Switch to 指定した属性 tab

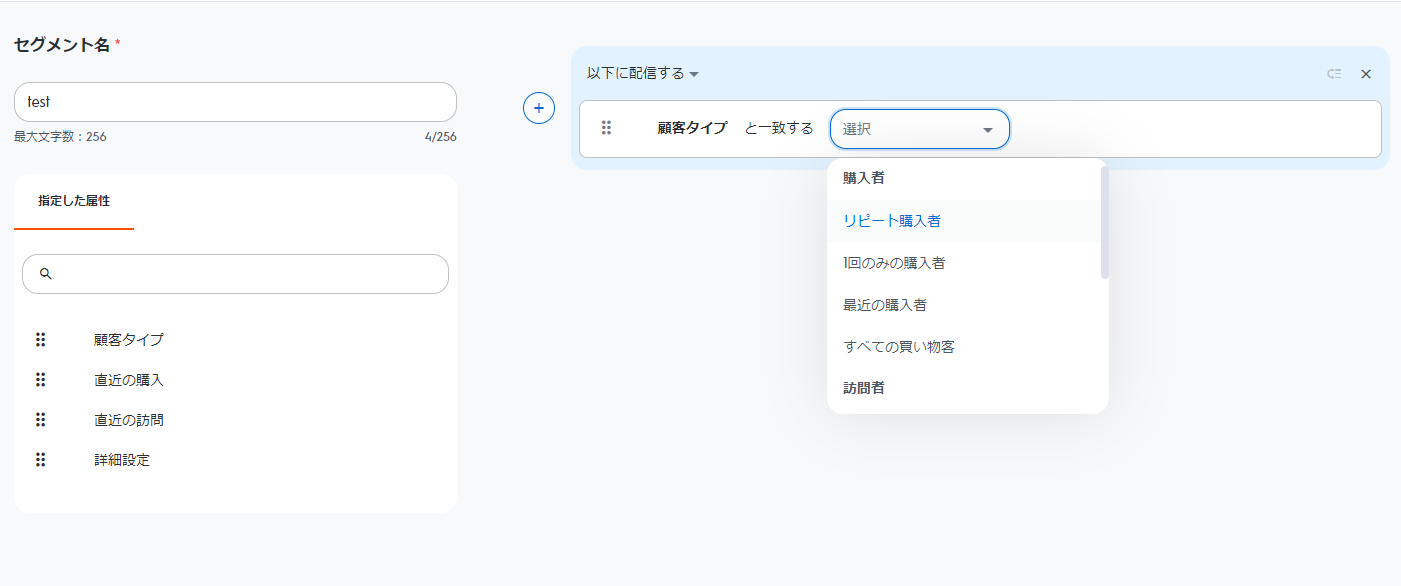click(74, 201)
